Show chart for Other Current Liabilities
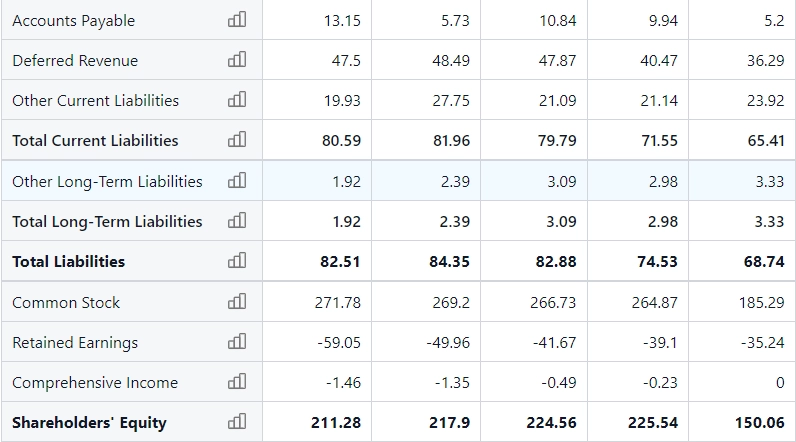 237,100
